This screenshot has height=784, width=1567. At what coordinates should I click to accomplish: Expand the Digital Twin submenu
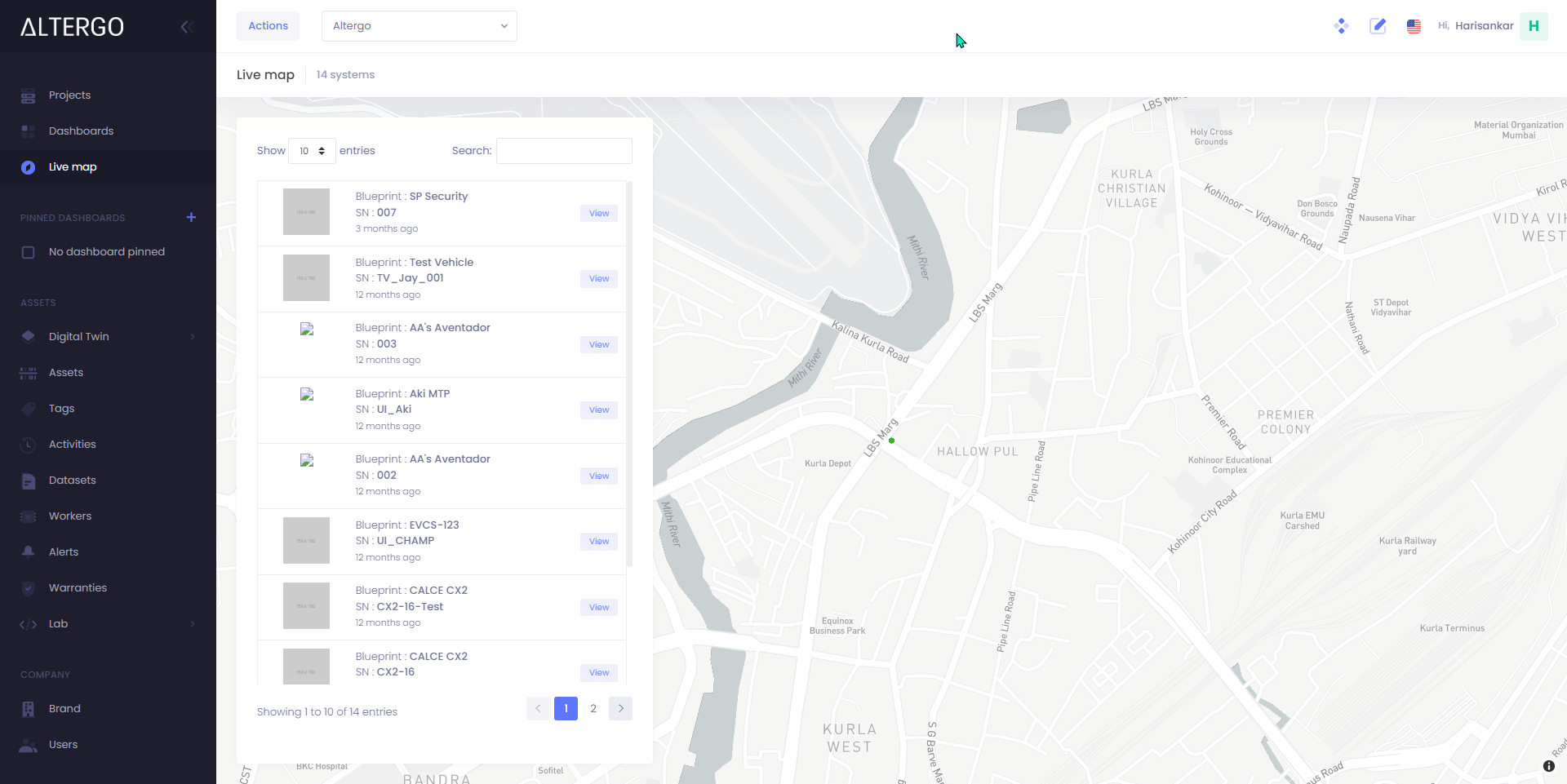(193, 337)
